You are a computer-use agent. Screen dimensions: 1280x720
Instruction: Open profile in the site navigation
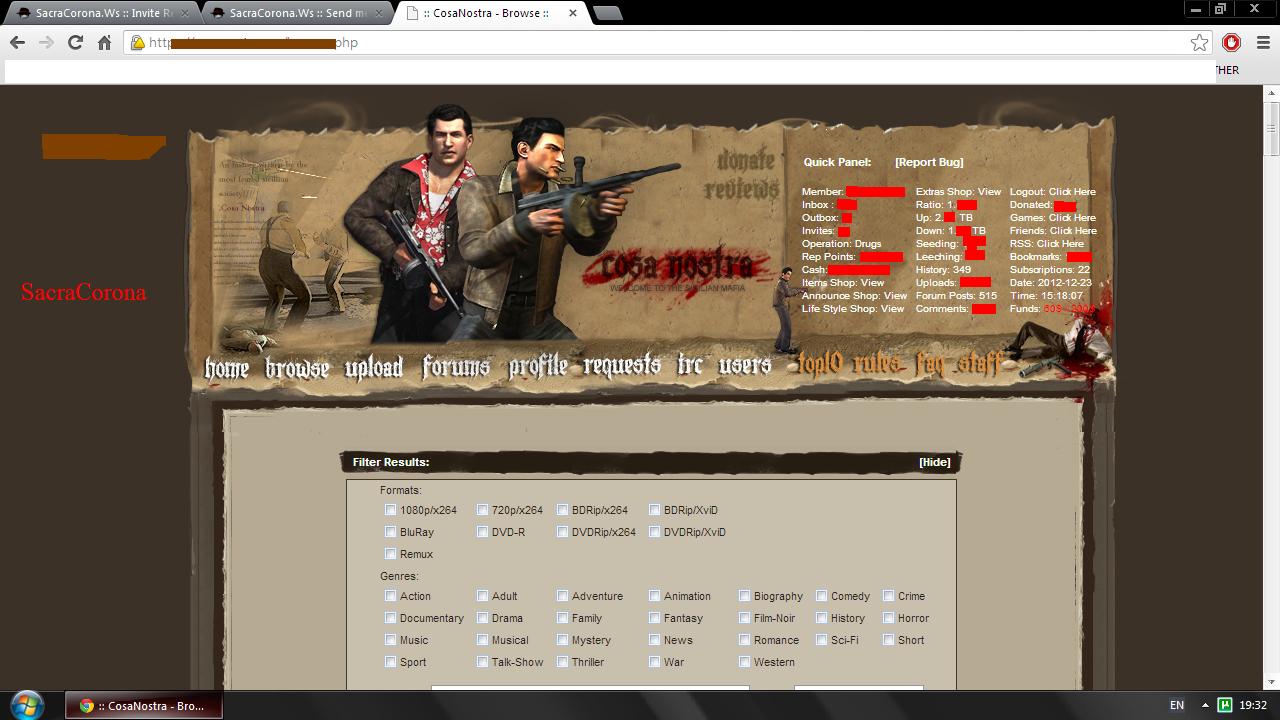point(538,366)
